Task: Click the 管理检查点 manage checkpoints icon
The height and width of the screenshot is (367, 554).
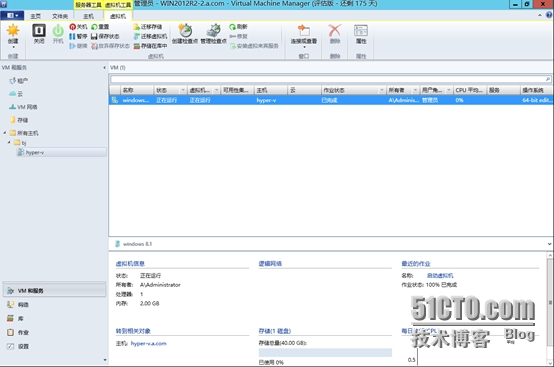Action: (x=213, y=30)
